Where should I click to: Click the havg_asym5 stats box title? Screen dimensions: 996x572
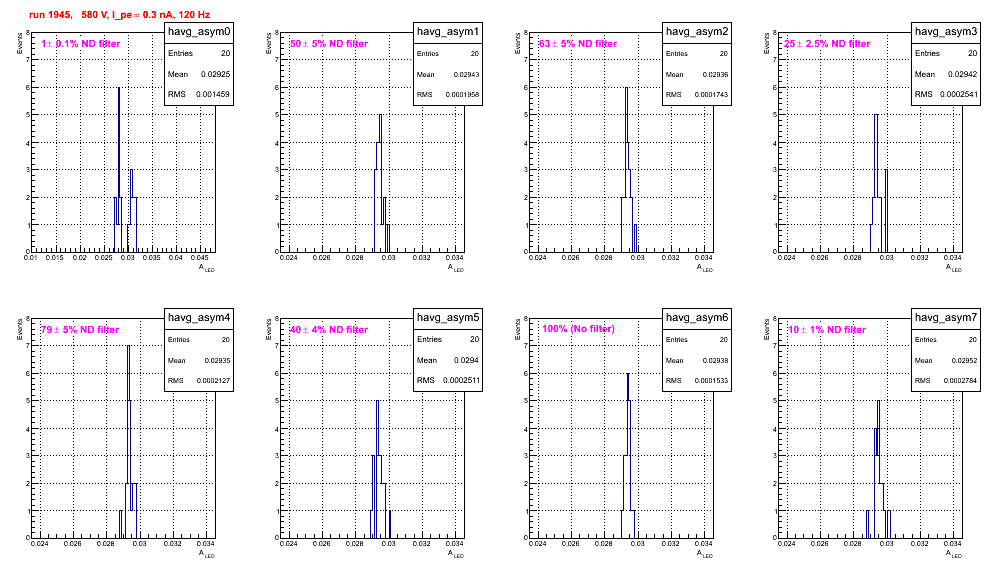448,318
